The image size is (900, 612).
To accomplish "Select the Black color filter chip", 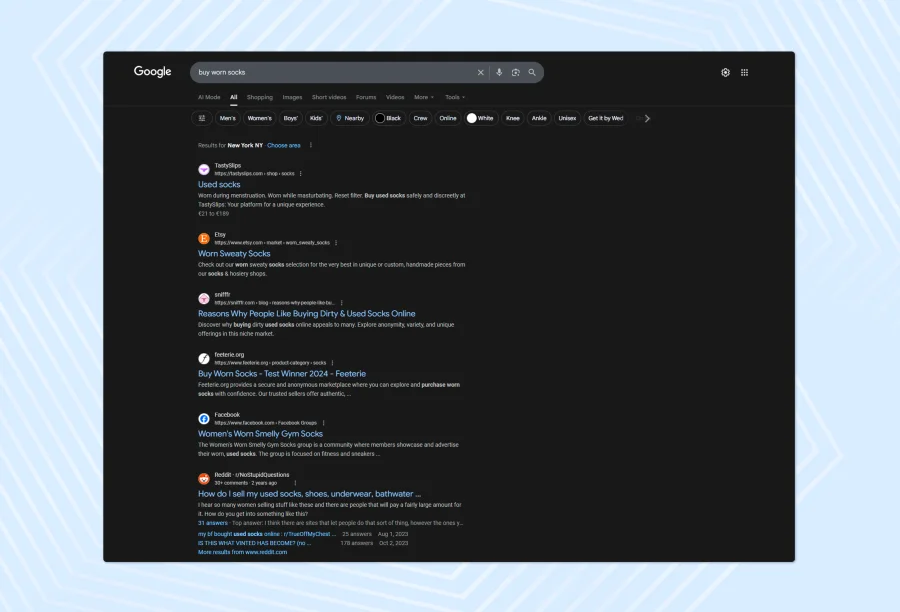I will point(388,118).
